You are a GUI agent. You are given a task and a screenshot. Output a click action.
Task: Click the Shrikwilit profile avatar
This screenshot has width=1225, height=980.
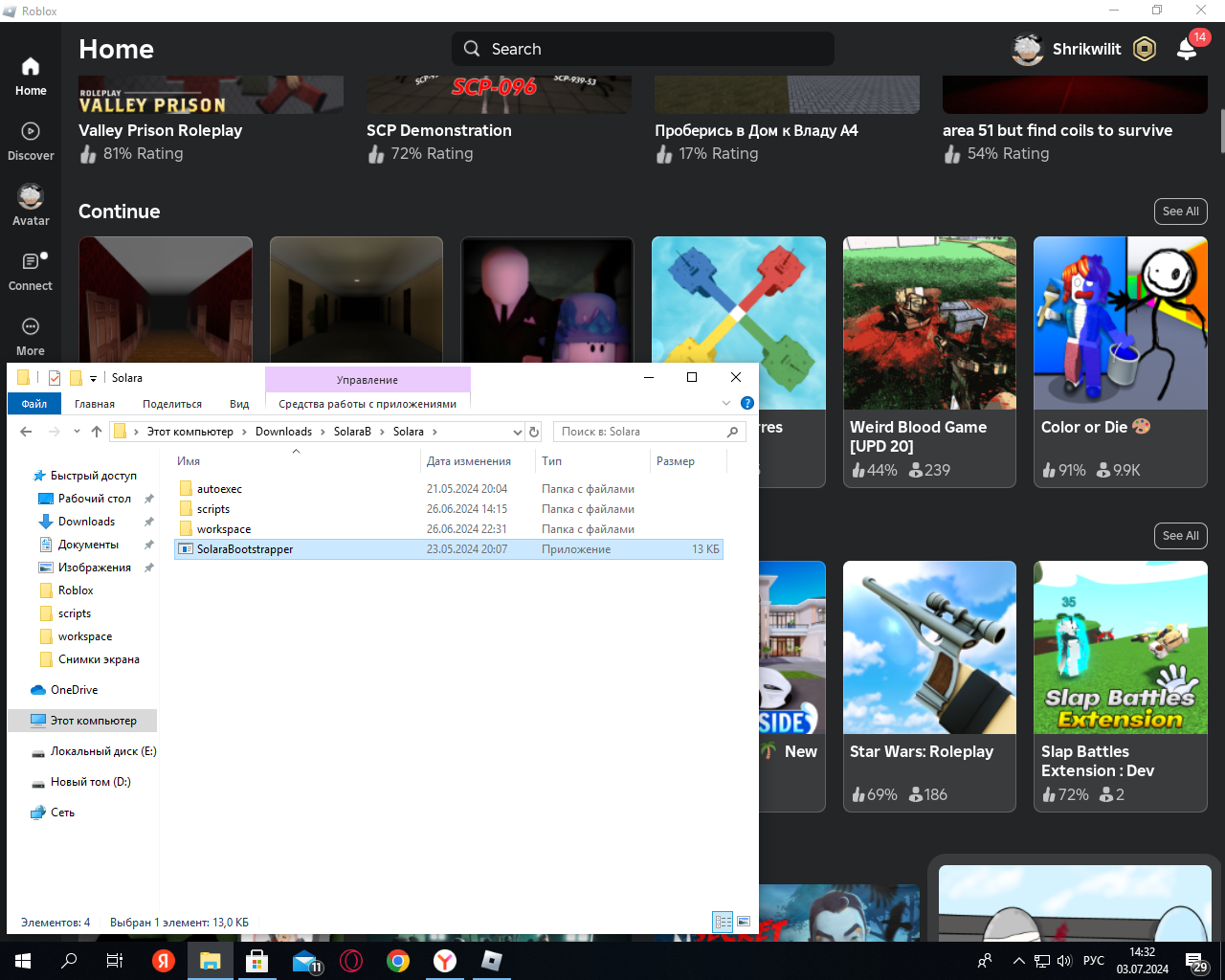(1027, 49)
